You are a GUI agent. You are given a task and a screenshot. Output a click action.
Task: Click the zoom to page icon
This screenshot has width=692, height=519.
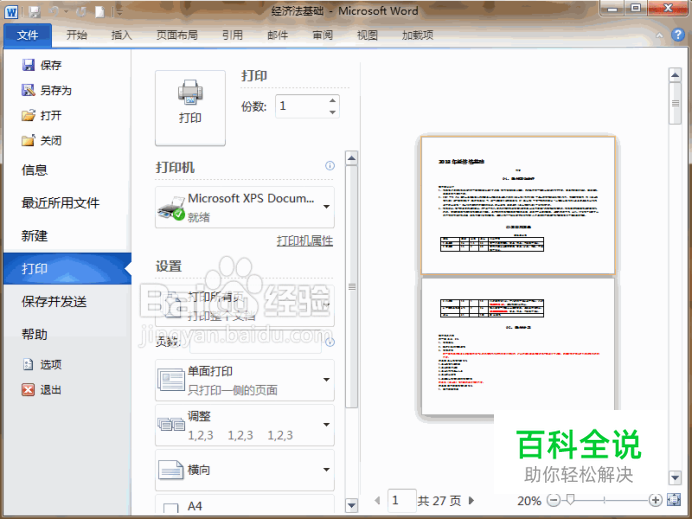click(674, 500)
